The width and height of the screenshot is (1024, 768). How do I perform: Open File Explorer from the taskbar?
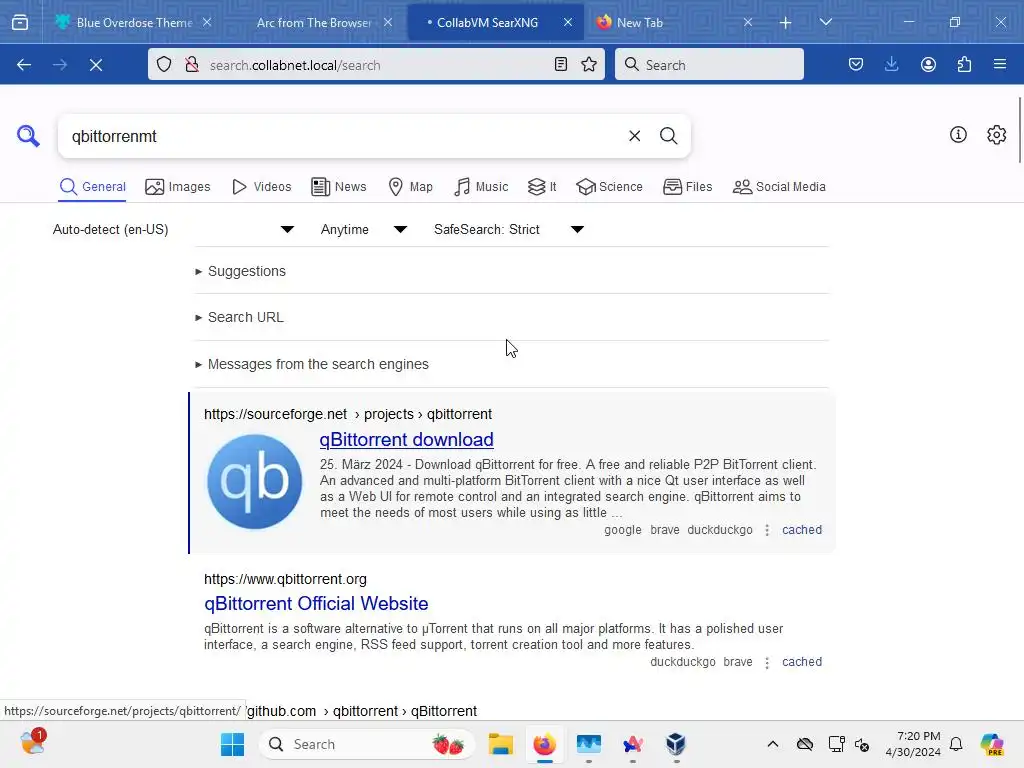tap(501, 744)
